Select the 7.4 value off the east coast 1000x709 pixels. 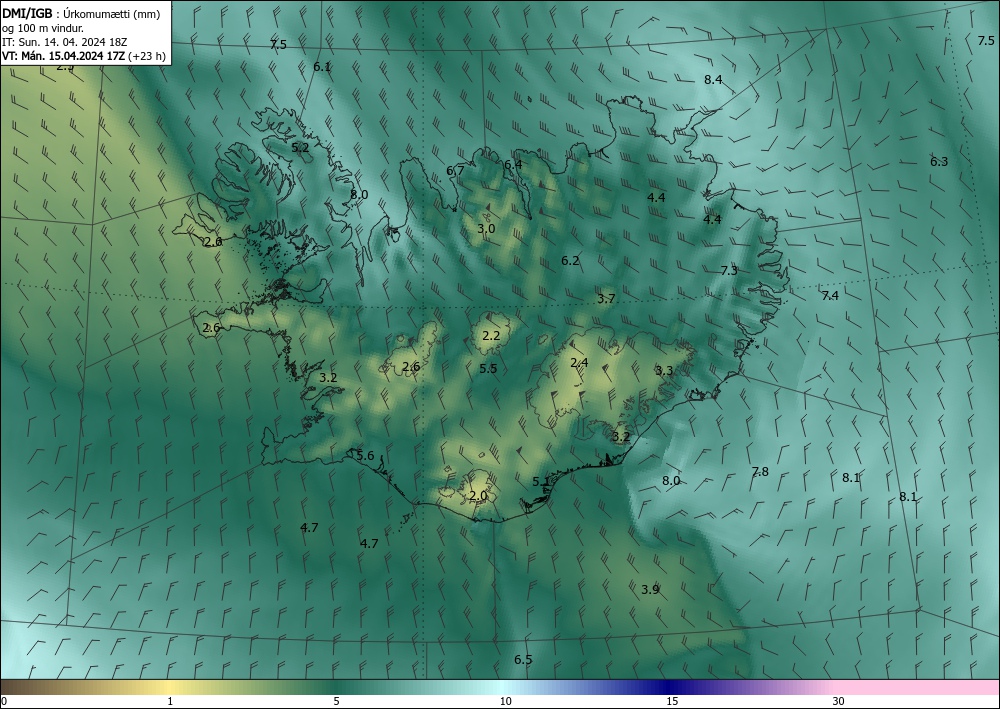pyautogui.click(x=830, y=295)
